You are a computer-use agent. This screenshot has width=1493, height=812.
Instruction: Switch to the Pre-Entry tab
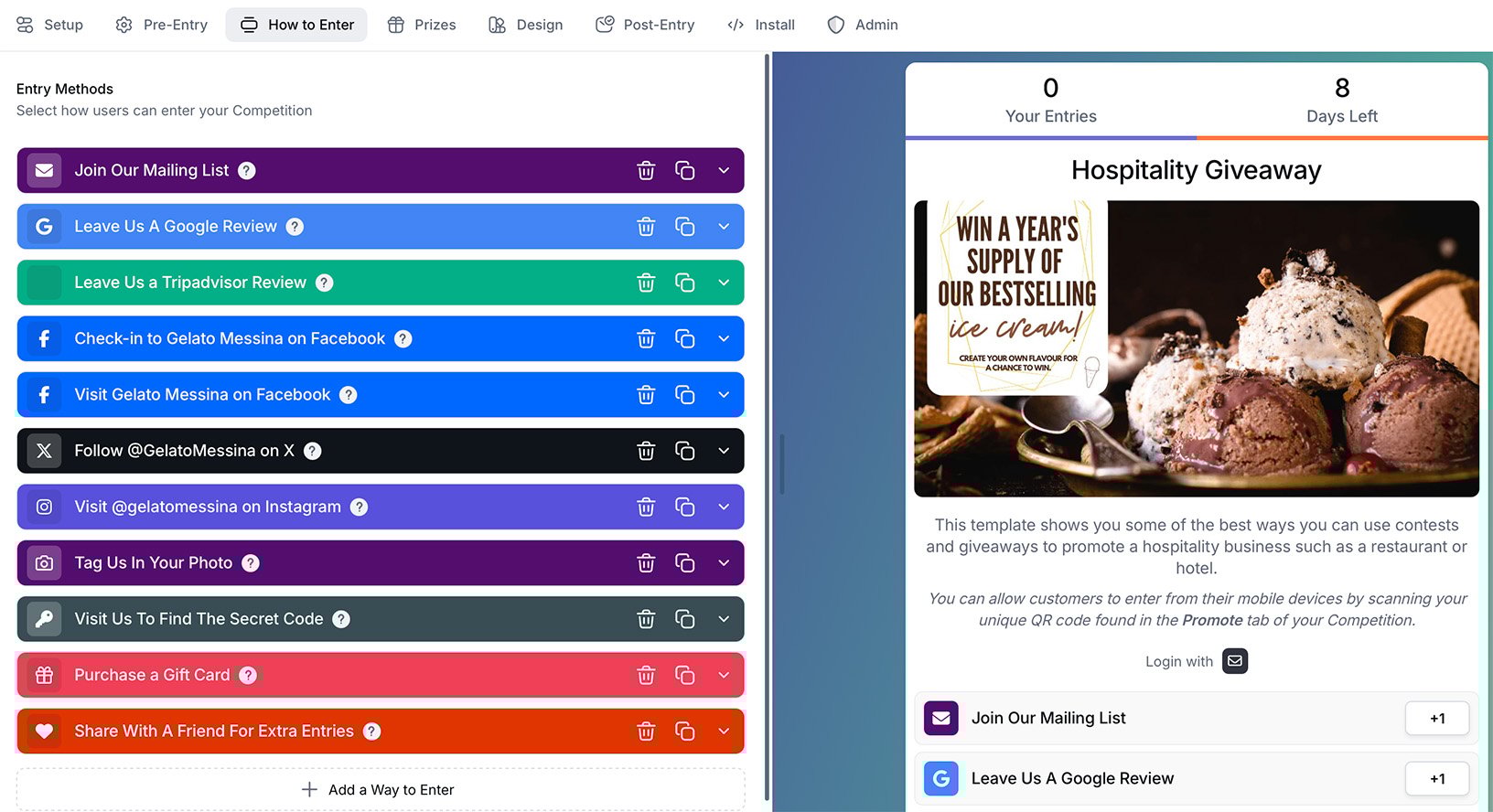[162, 25]
